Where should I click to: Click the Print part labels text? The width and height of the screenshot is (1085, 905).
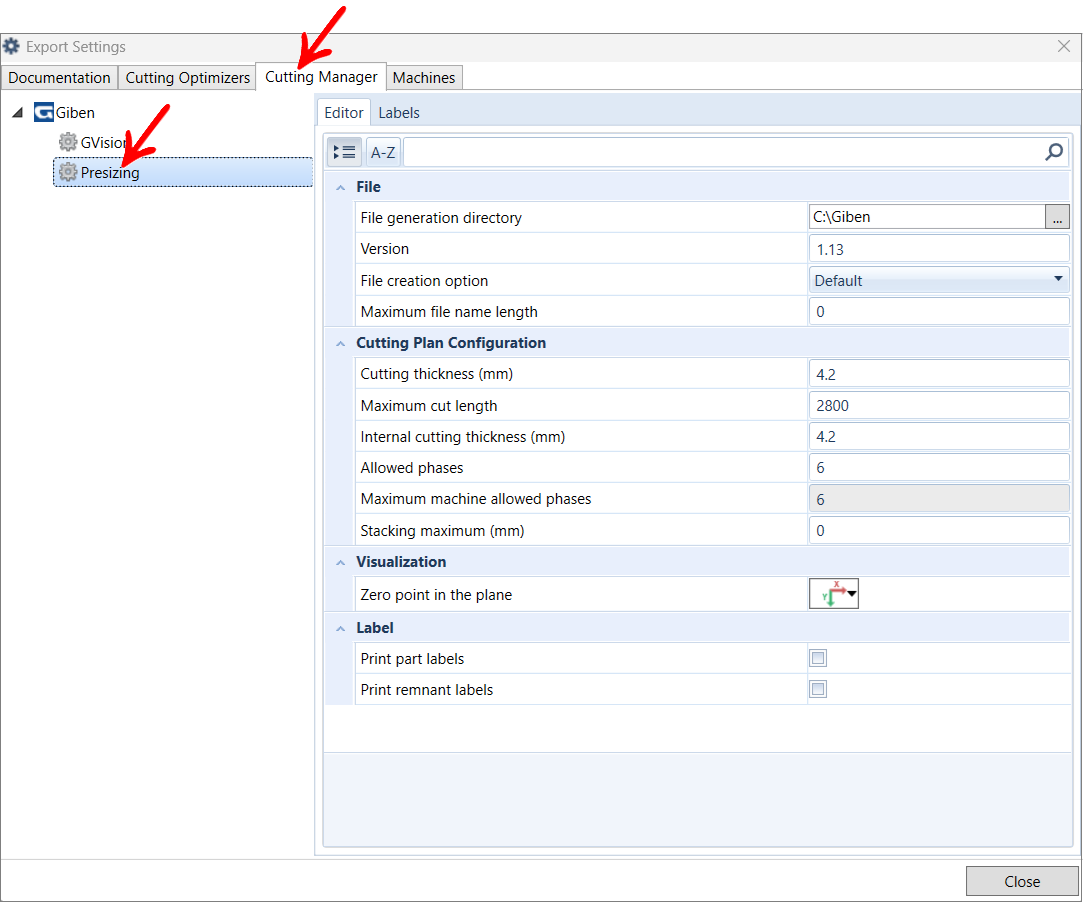tap(412, 659)
